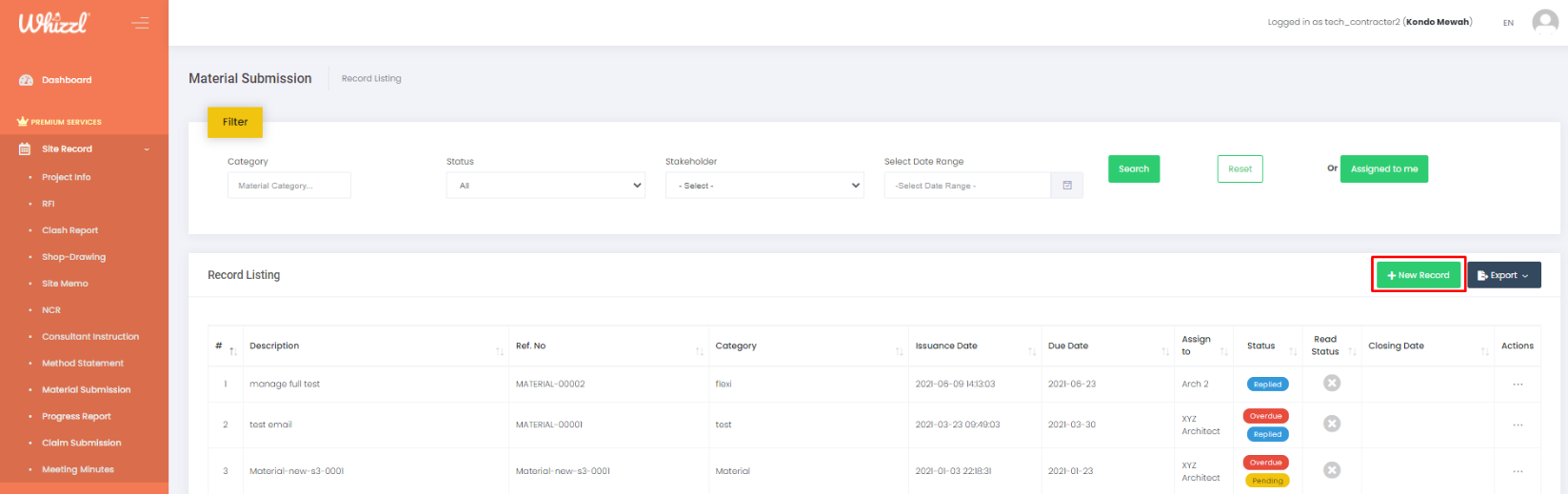Expand the Export dropdown button

tap(1503, 275)
